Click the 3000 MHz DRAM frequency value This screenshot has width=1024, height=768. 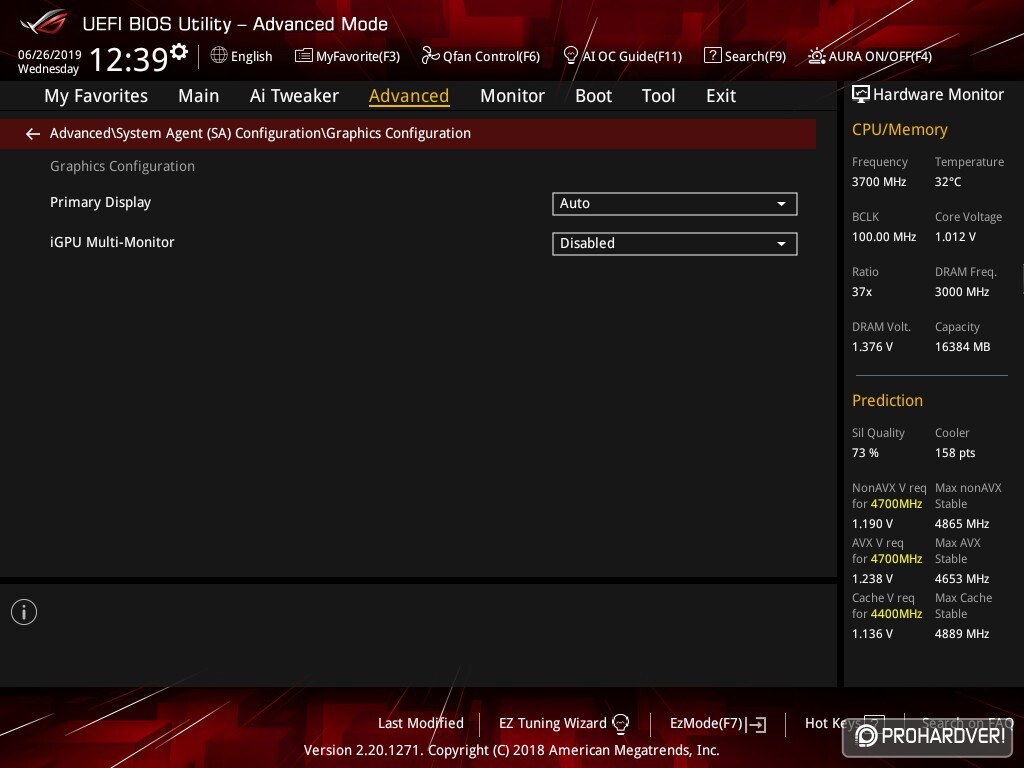961,292
